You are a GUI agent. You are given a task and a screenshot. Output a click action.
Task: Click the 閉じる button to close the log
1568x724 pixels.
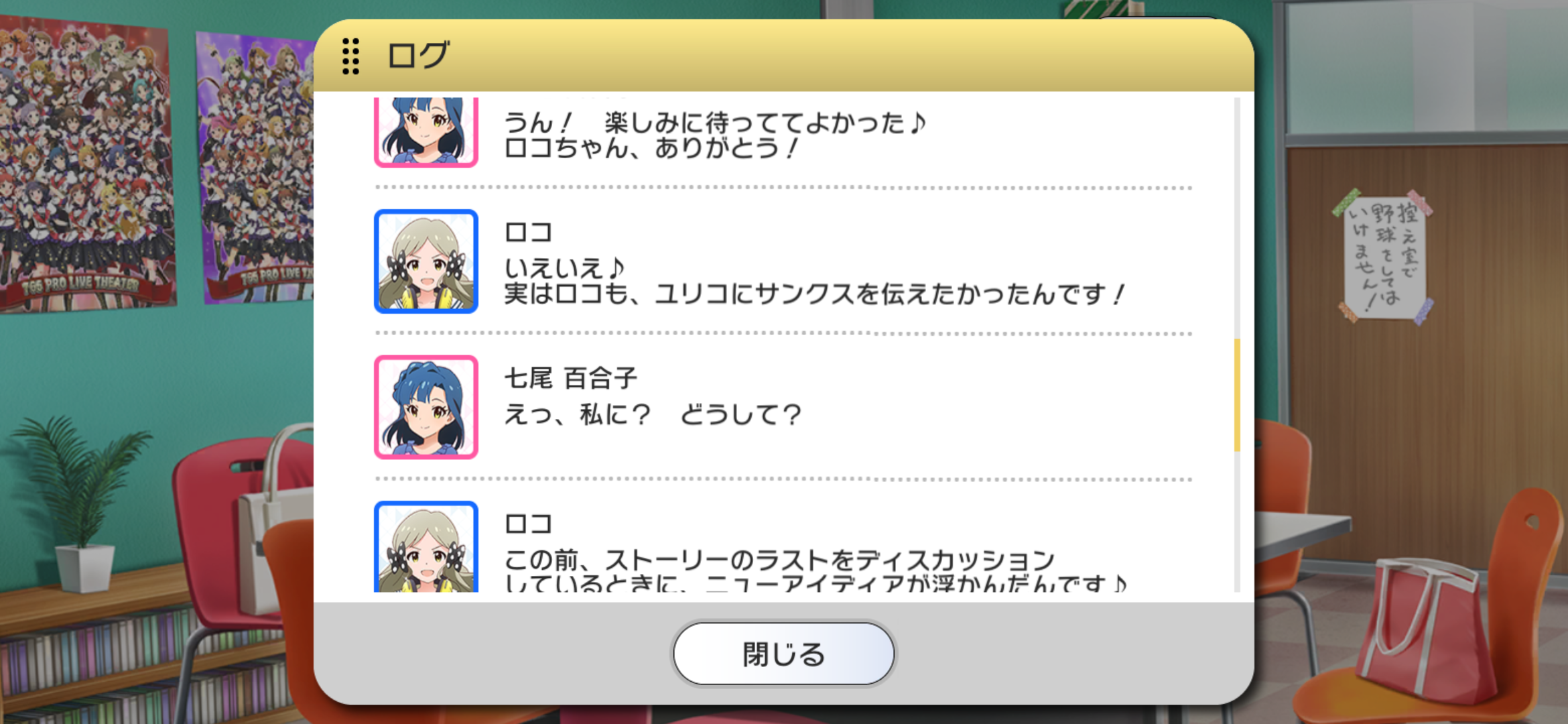coord(783,654)
